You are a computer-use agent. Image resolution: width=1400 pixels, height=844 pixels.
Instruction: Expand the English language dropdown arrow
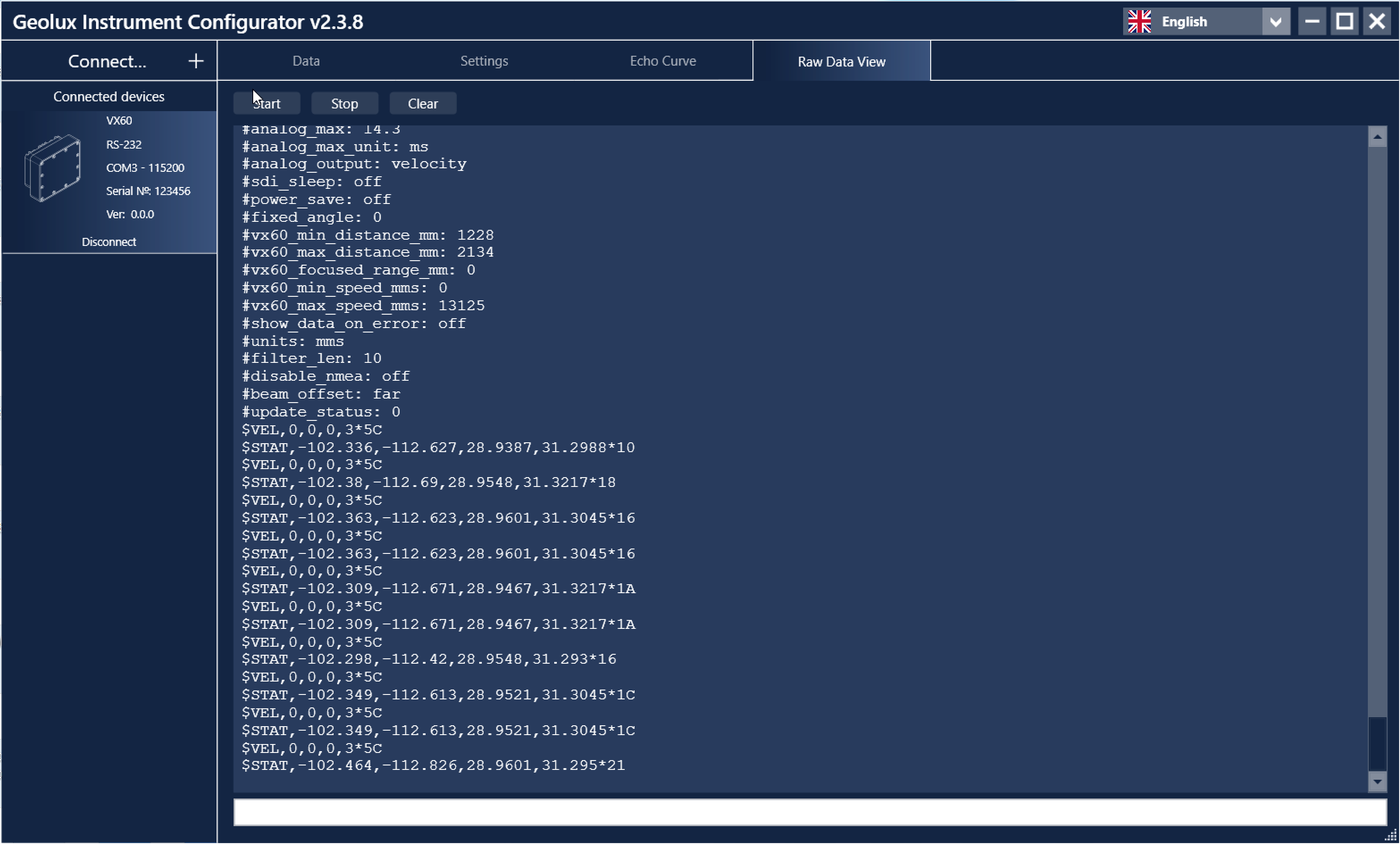coord(1275,21)
